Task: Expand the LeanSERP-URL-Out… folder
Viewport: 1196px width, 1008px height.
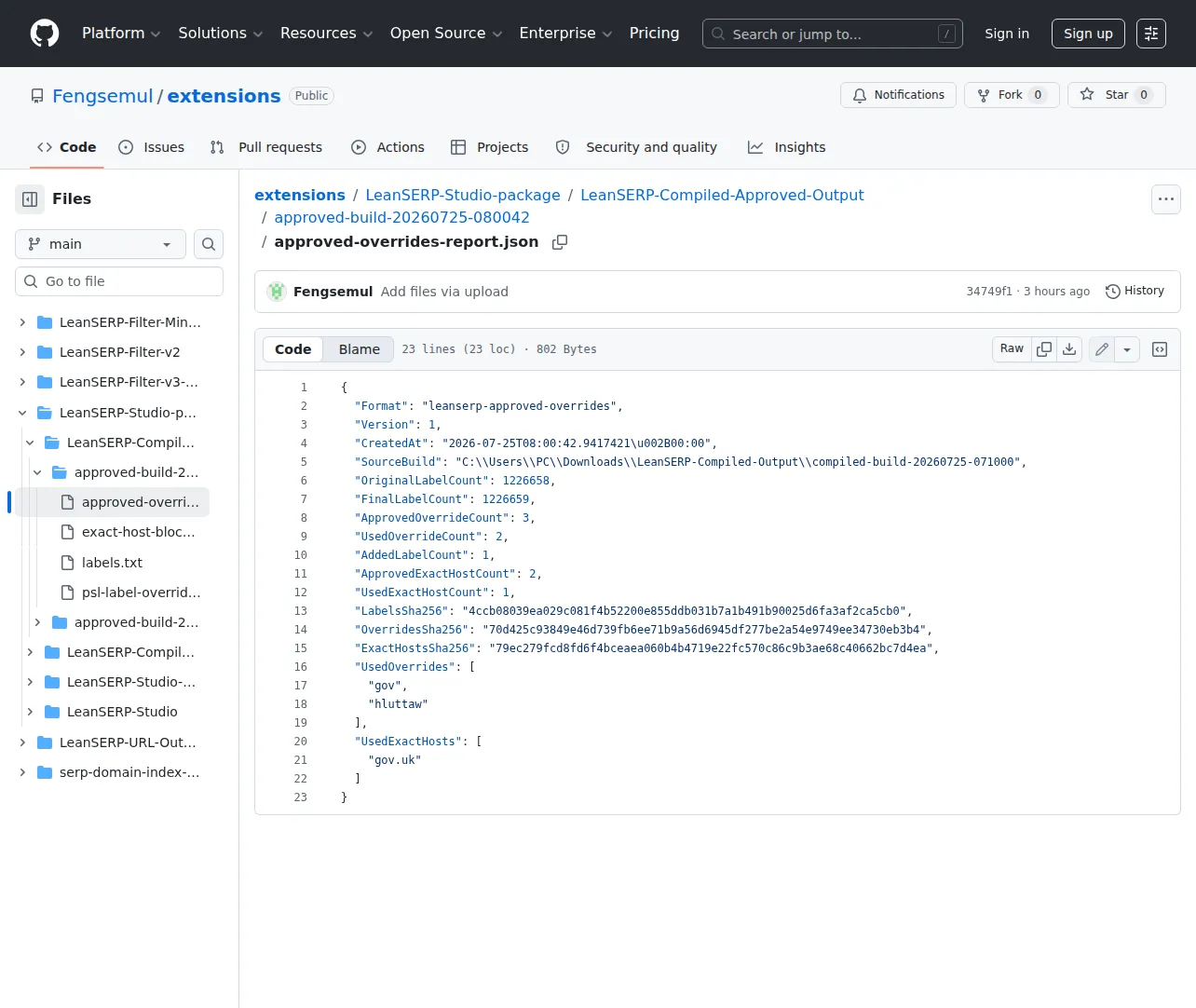Action: pyautogui.click(x=22, y=742)
